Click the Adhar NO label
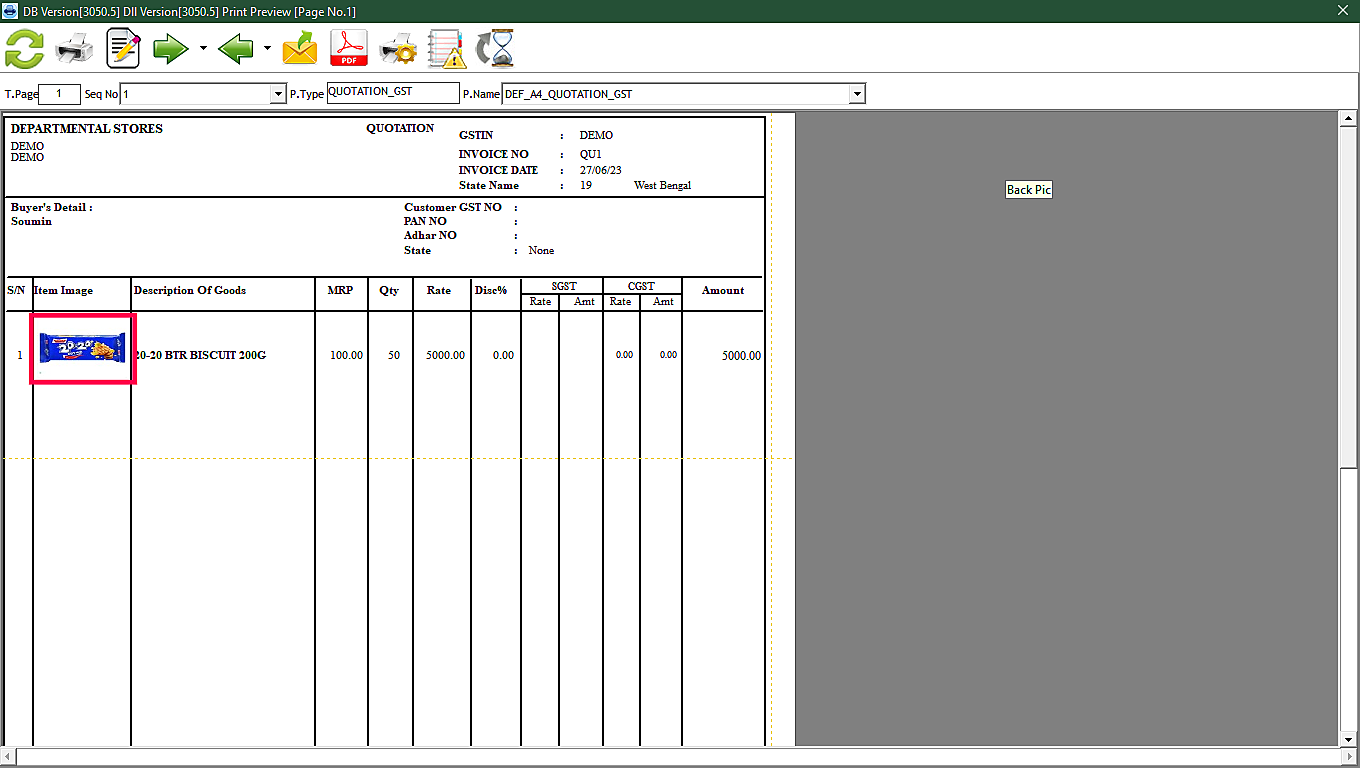The width and height of the screenshot is (1360, 768). pyautogui.click(x=430, y=235)
